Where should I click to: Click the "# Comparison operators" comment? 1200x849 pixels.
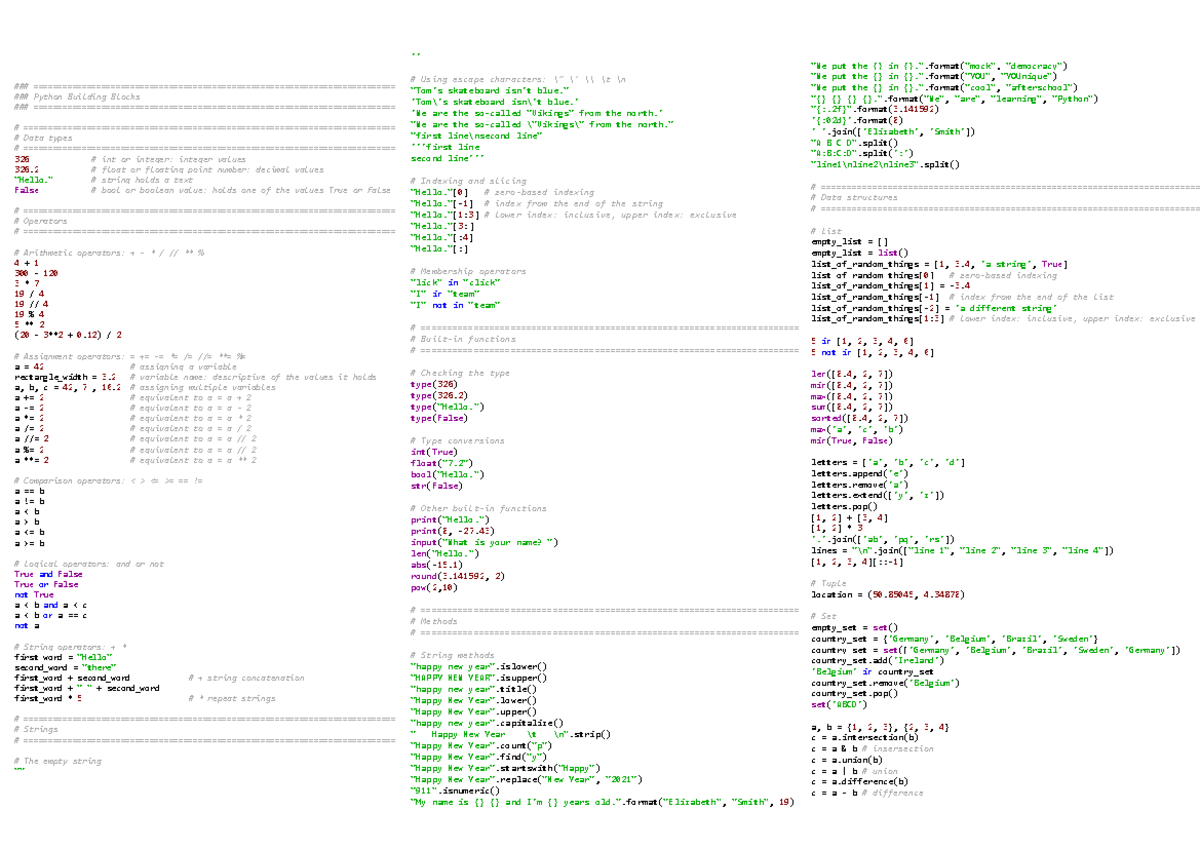coord(110,481)
